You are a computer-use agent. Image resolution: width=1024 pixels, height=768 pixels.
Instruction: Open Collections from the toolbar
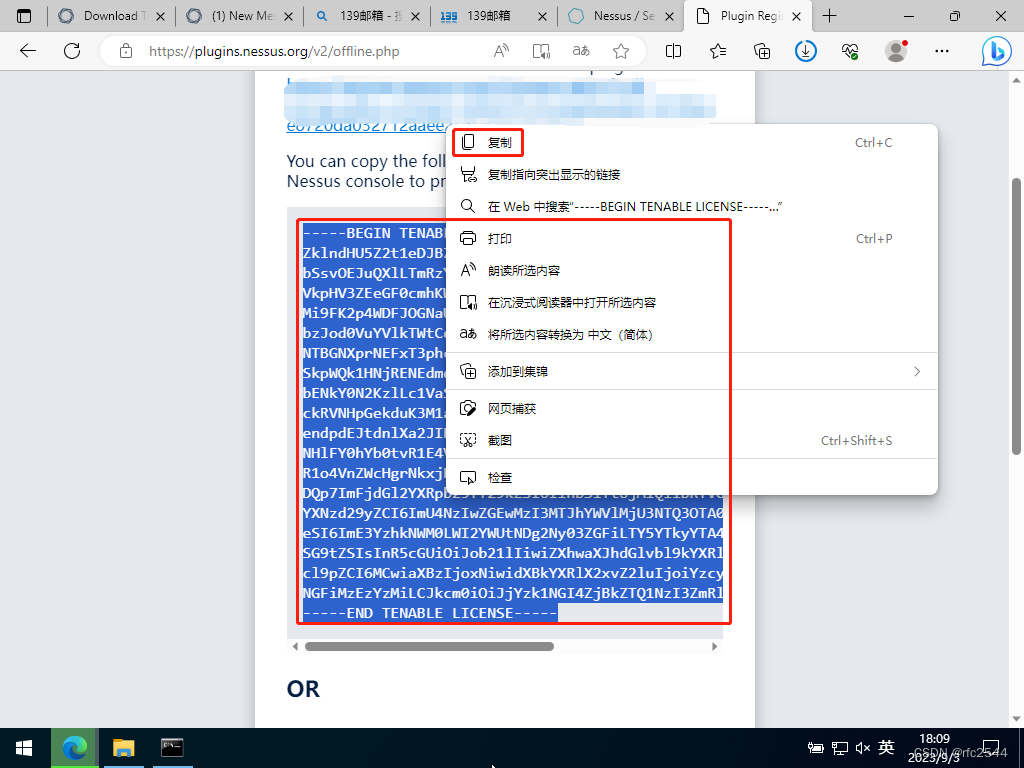762,51
